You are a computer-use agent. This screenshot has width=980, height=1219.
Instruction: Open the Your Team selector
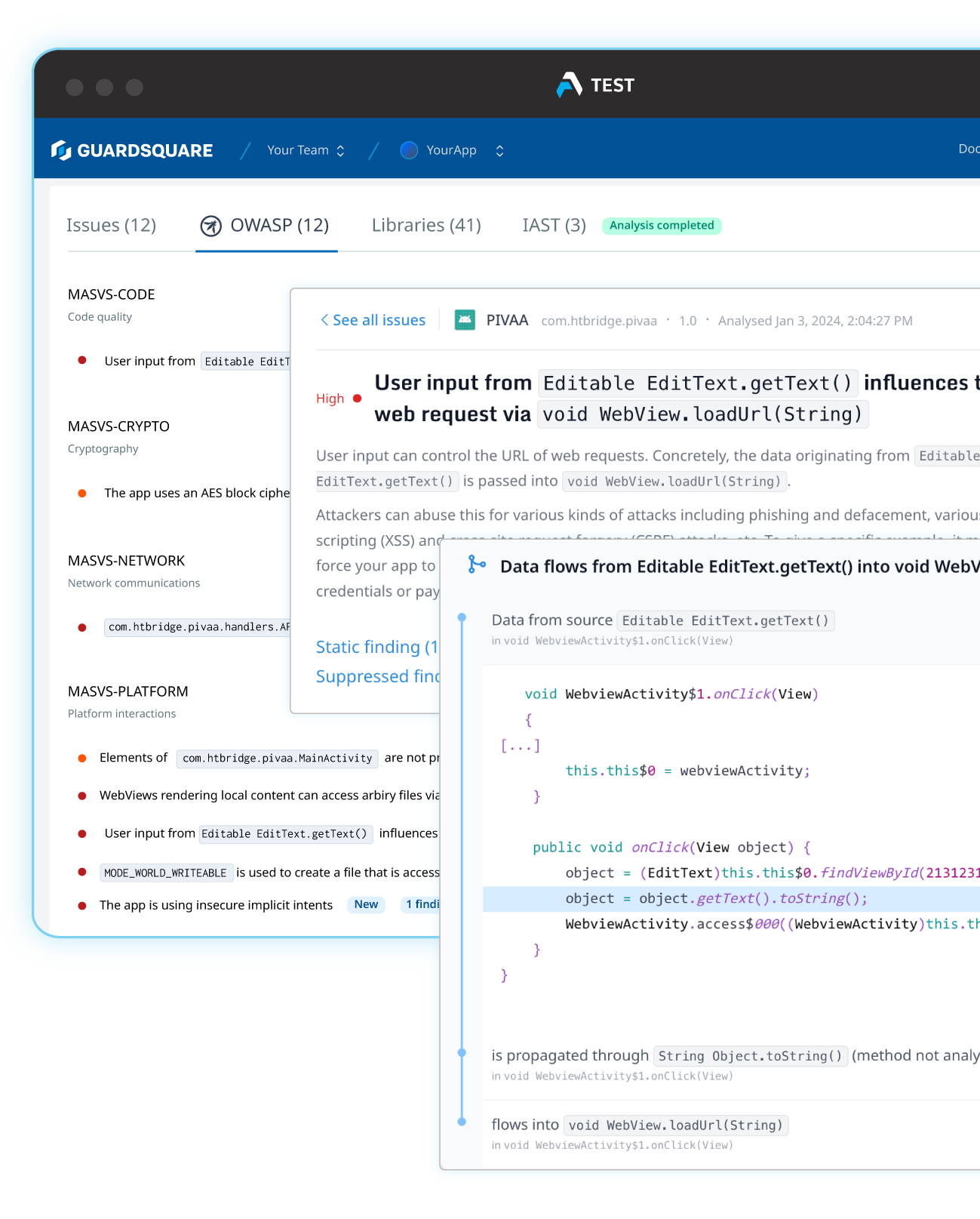click(x=306, y=150)
